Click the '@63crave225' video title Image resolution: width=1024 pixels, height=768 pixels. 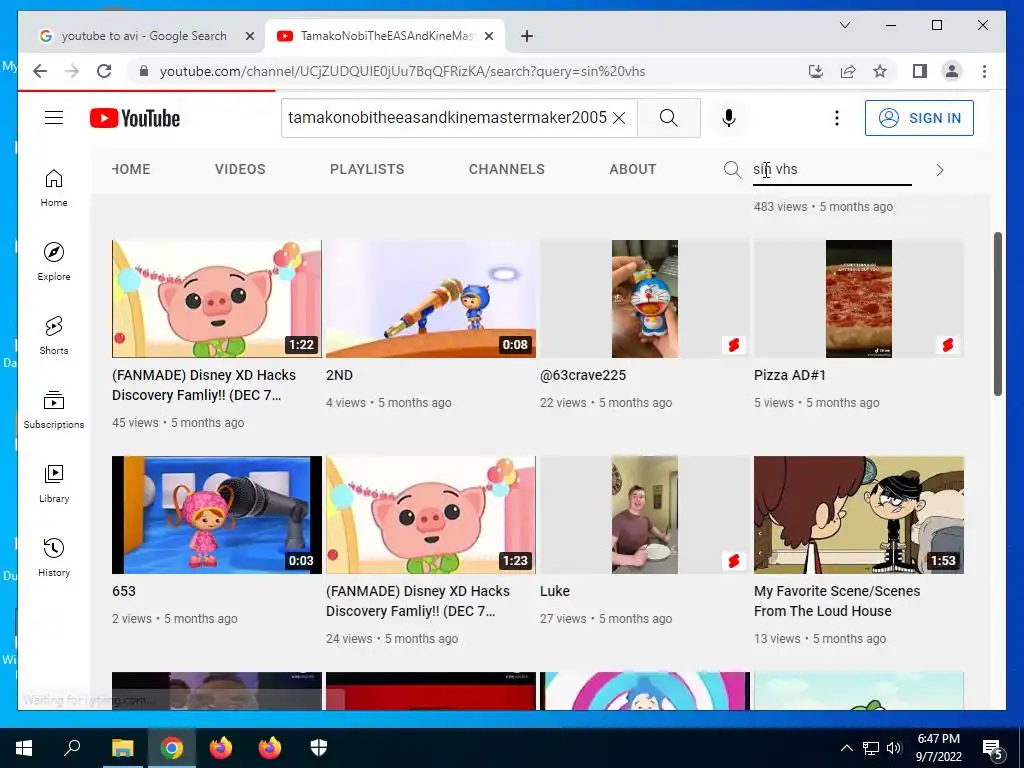[583, 376]
